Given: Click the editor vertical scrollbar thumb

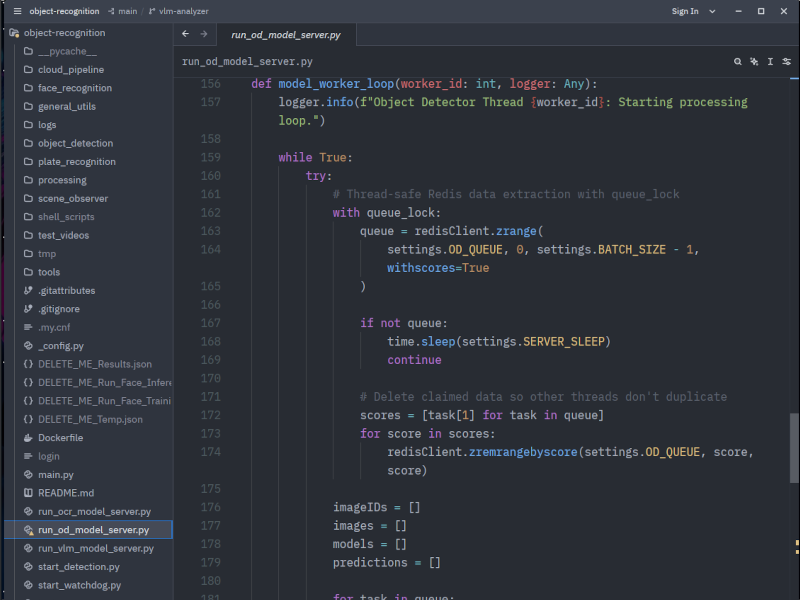Looking at the screenshot, I should [794, 448].
